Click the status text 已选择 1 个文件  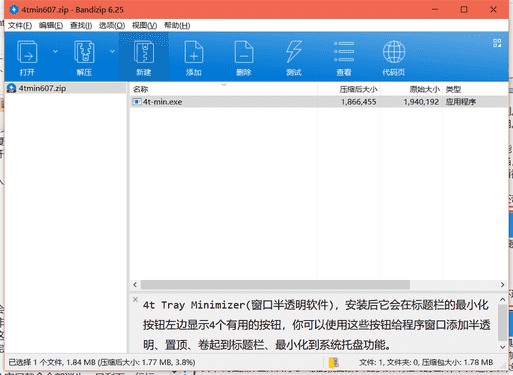tap(36, 362)
